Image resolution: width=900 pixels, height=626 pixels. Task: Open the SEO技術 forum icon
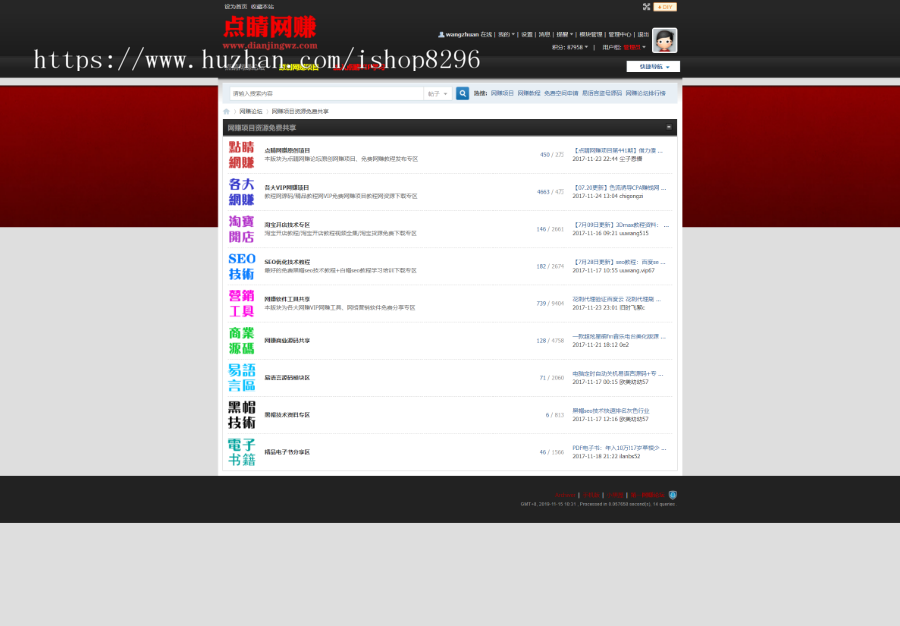pos(241,266)
